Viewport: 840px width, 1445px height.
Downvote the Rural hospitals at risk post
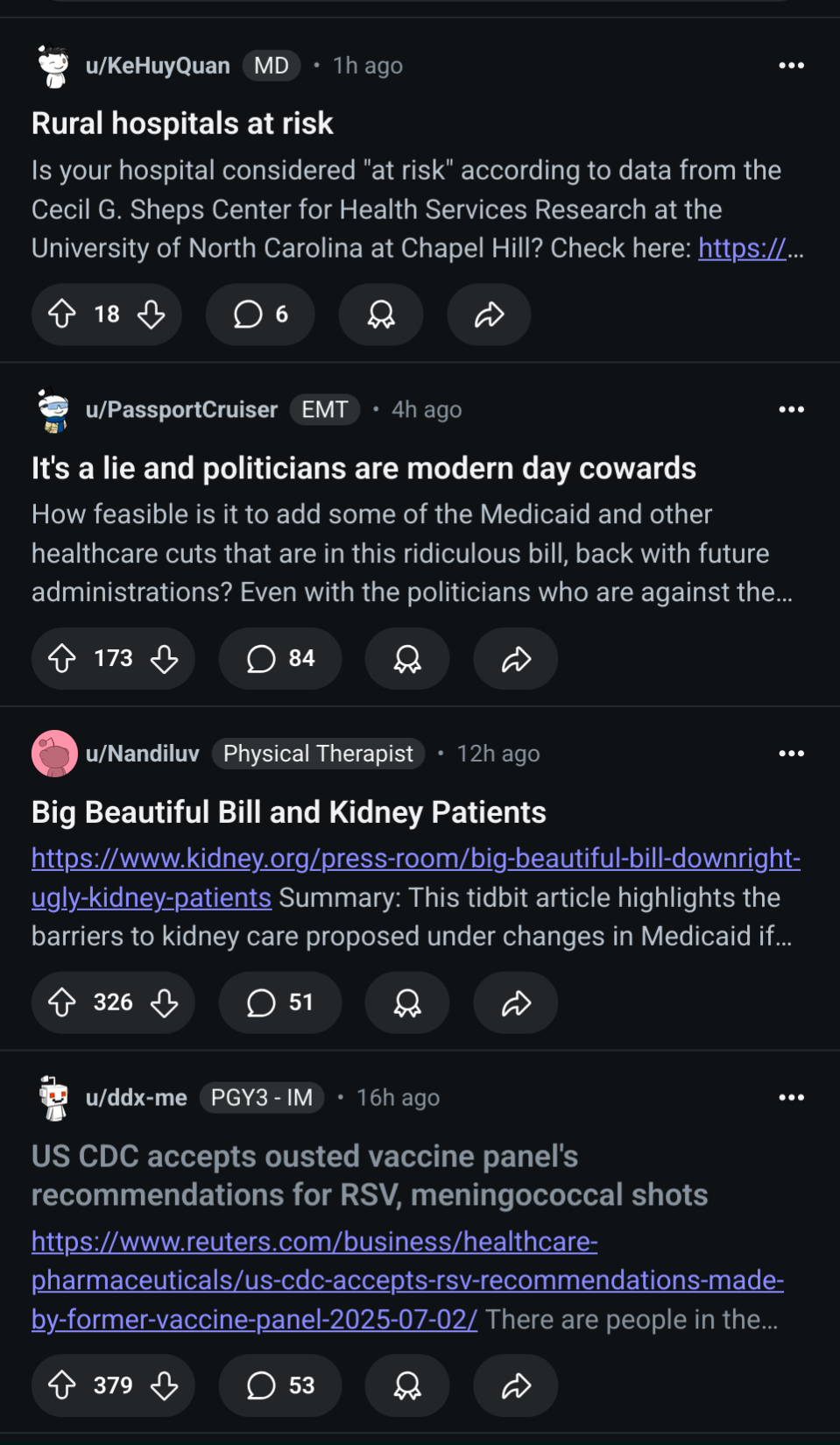tap(152, 315)
